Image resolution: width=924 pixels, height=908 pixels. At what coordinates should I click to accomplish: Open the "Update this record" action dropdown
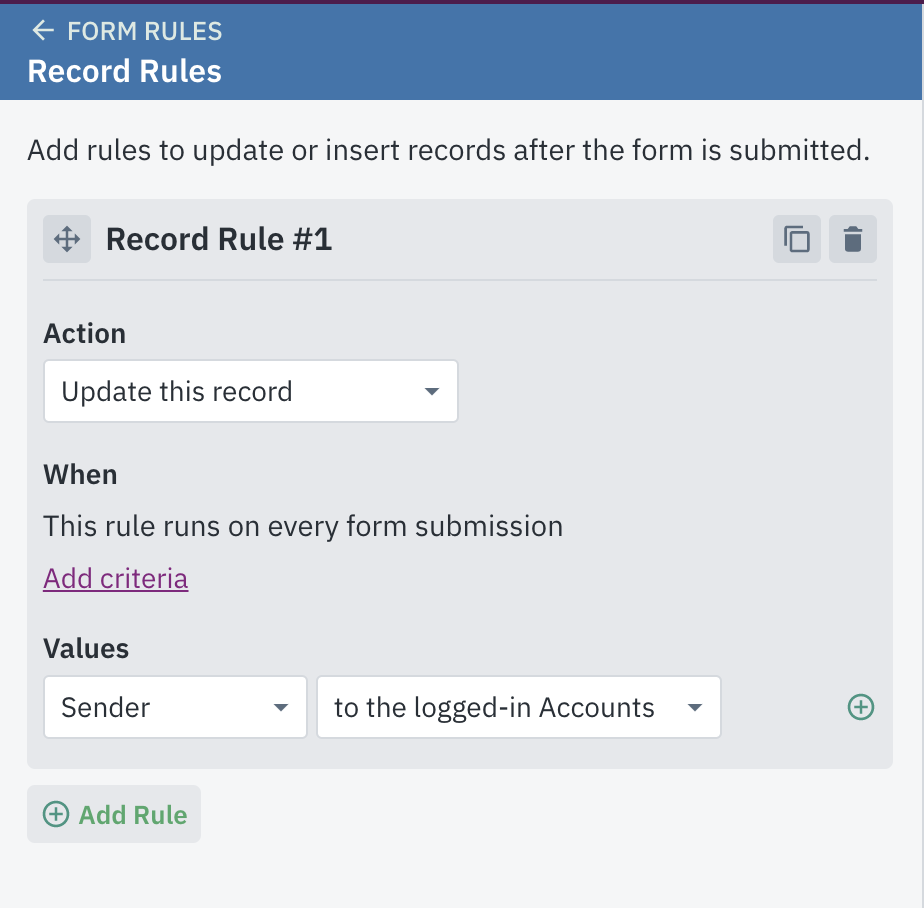250,391
